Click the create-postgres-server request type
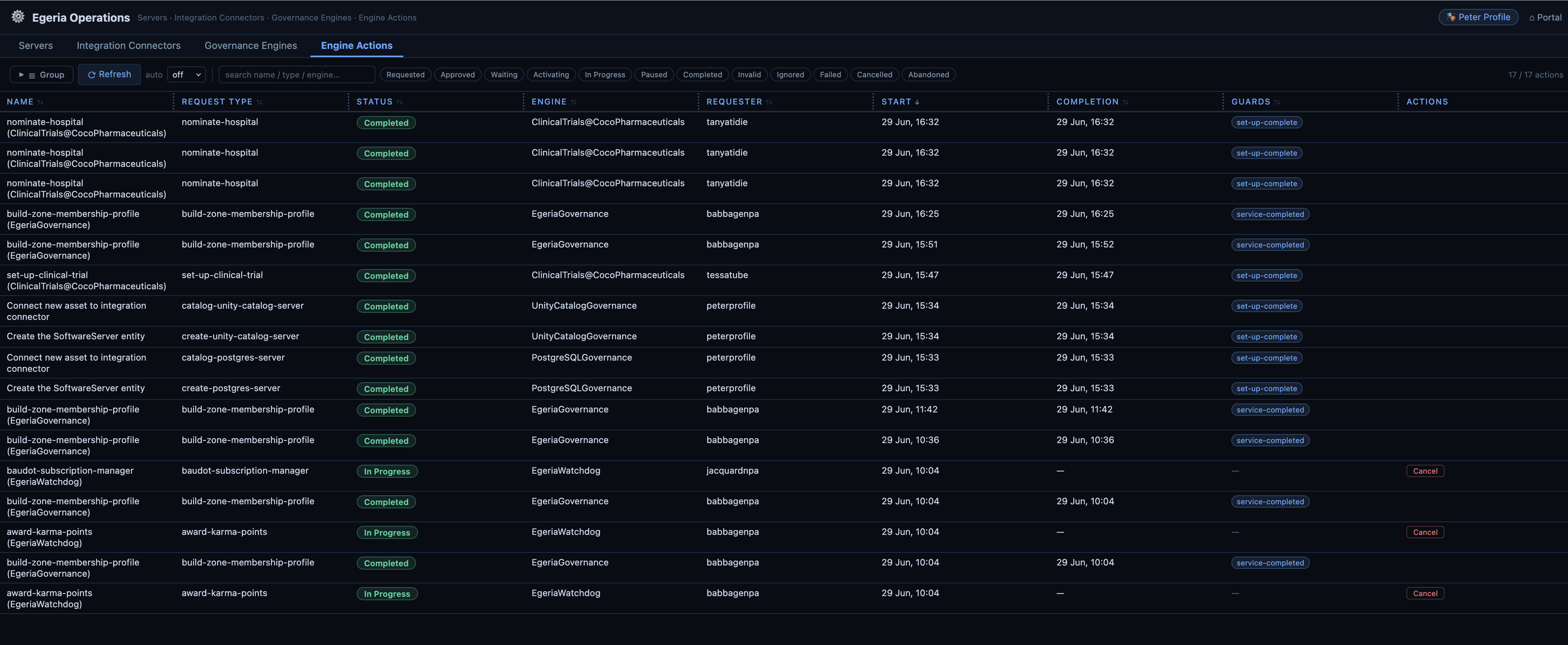The height and width of the screenshot is (645, 1568). point(231,388)
